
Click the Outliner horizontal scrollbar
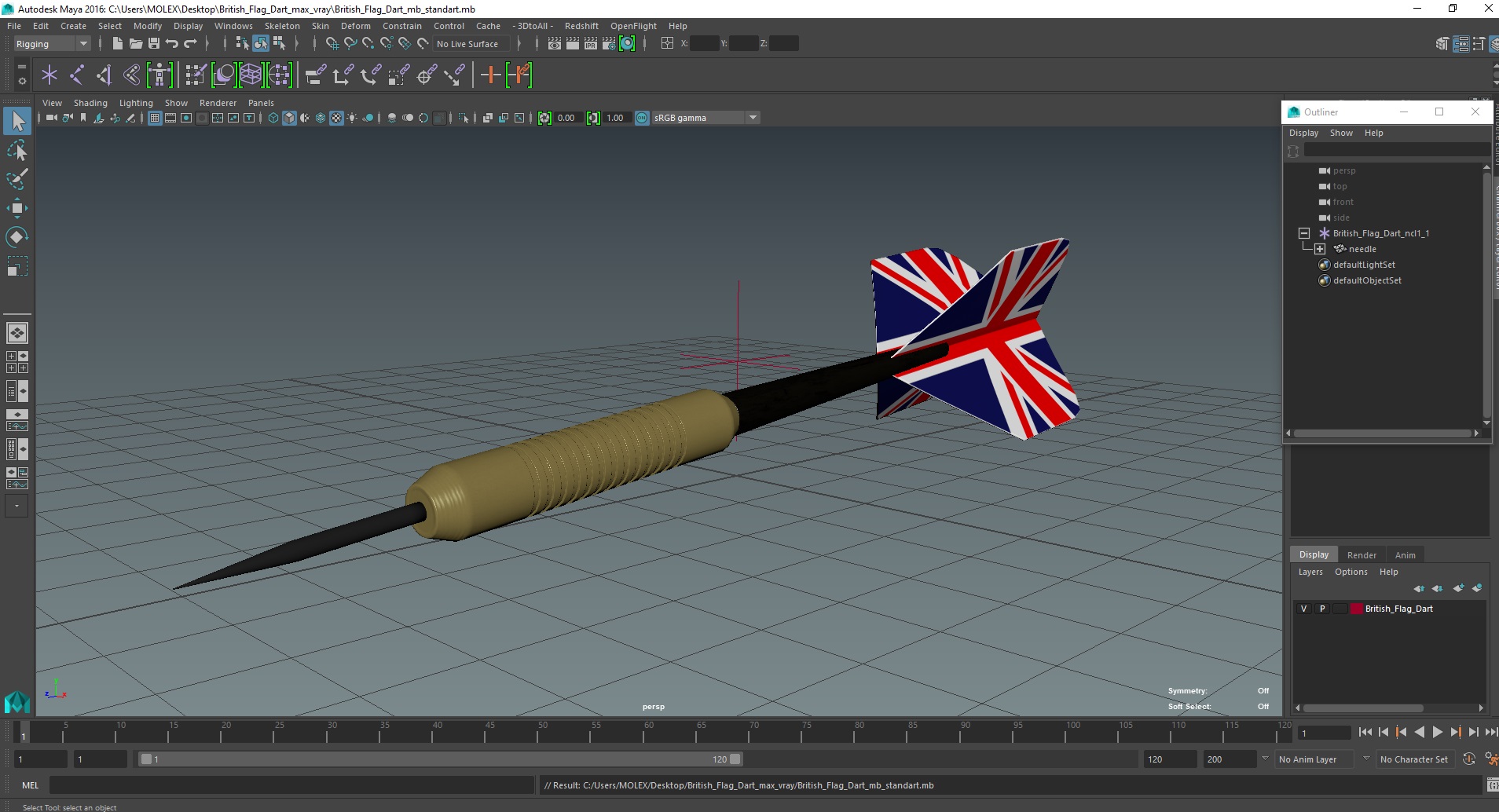[x=1382, y=433]
